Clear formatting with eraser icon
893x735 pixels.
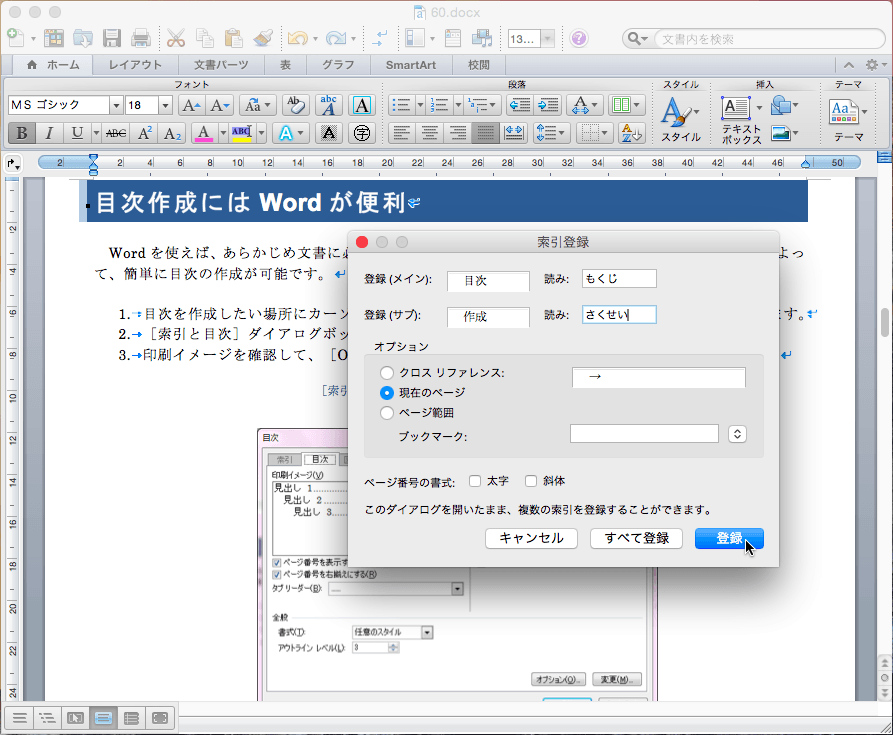(296, 105)
